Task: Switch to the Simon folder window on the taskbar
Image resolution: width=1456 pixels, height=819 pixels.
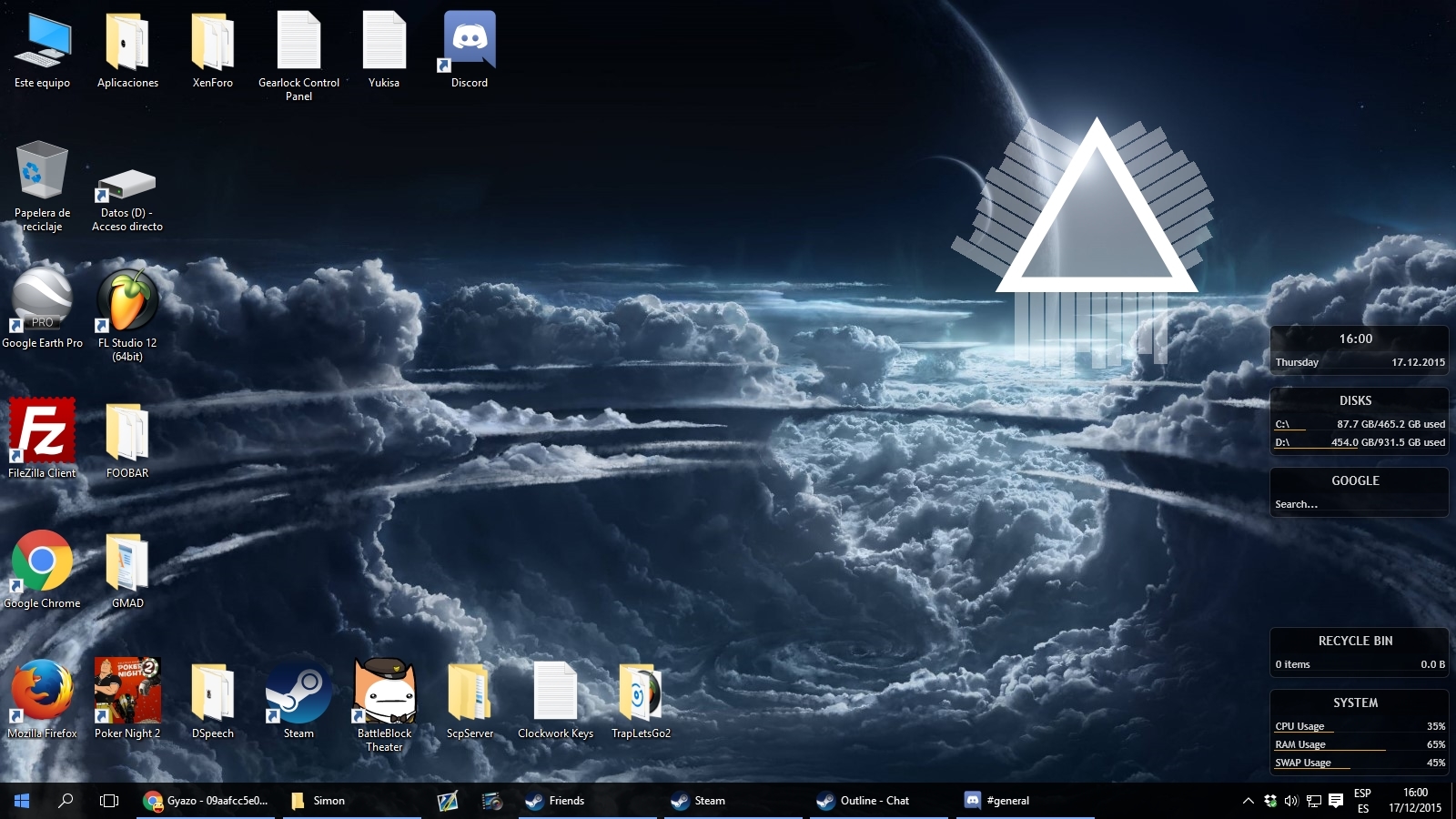Action: click(x=351, y=801)
